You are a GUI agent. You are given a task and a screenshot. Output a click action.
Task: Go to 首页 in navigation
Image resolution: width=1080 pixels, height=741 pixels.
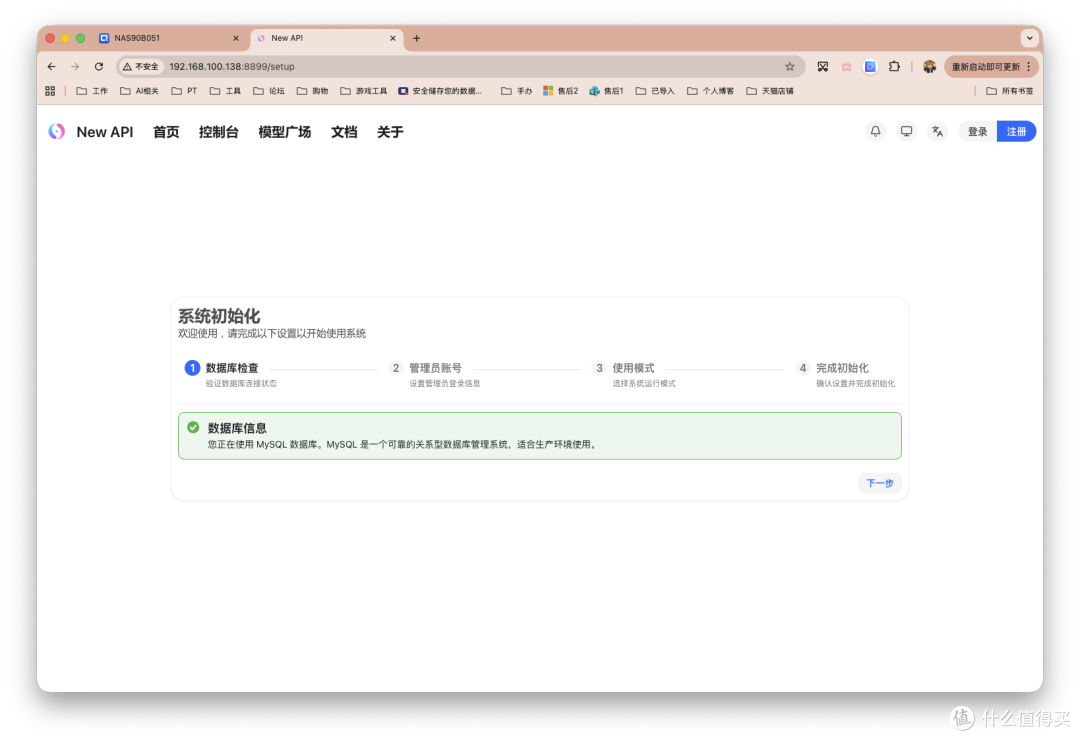(x=166, y=132)
